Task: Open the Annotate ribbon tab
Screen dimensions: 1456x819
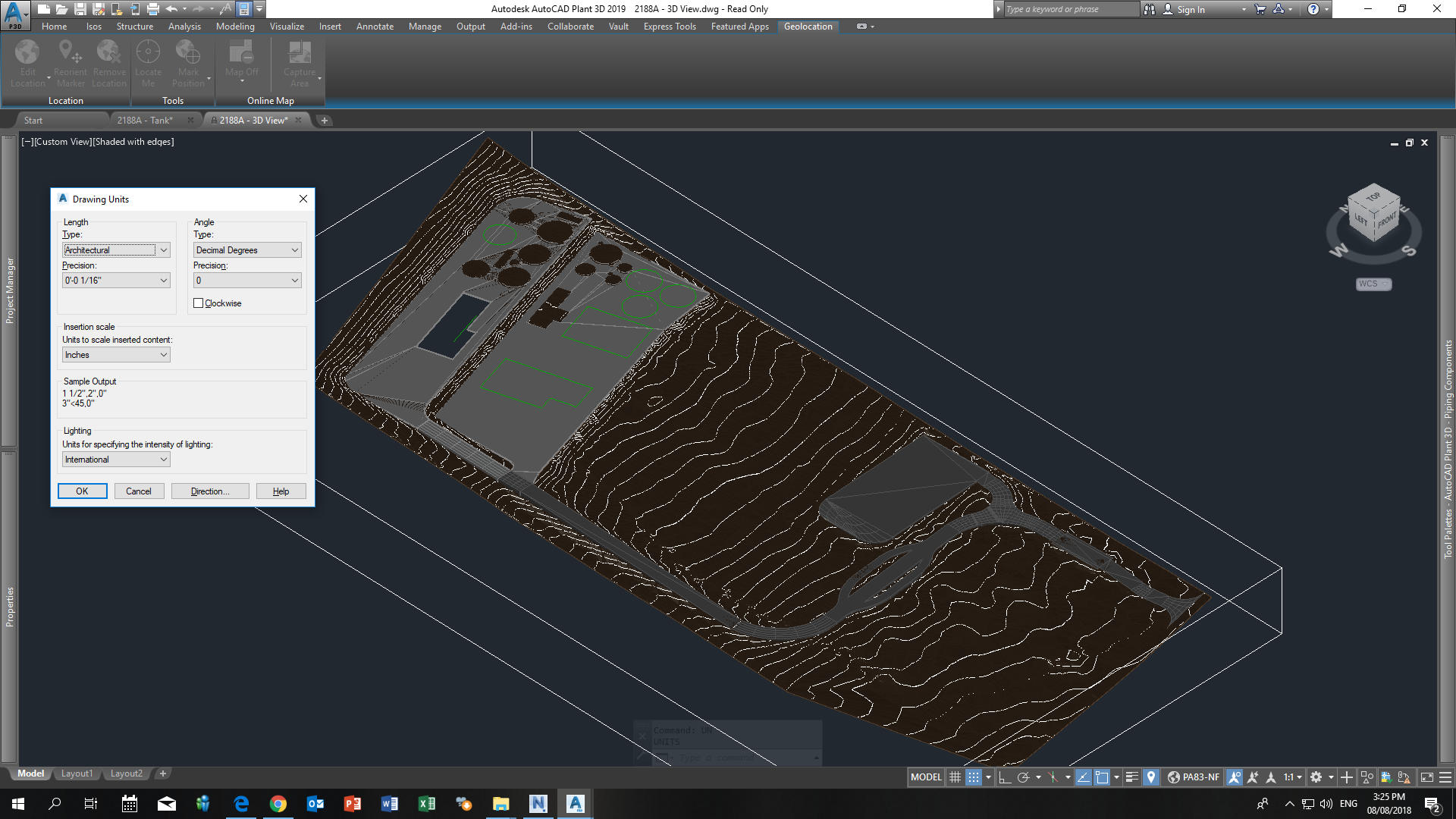Action: pos(375,27)
